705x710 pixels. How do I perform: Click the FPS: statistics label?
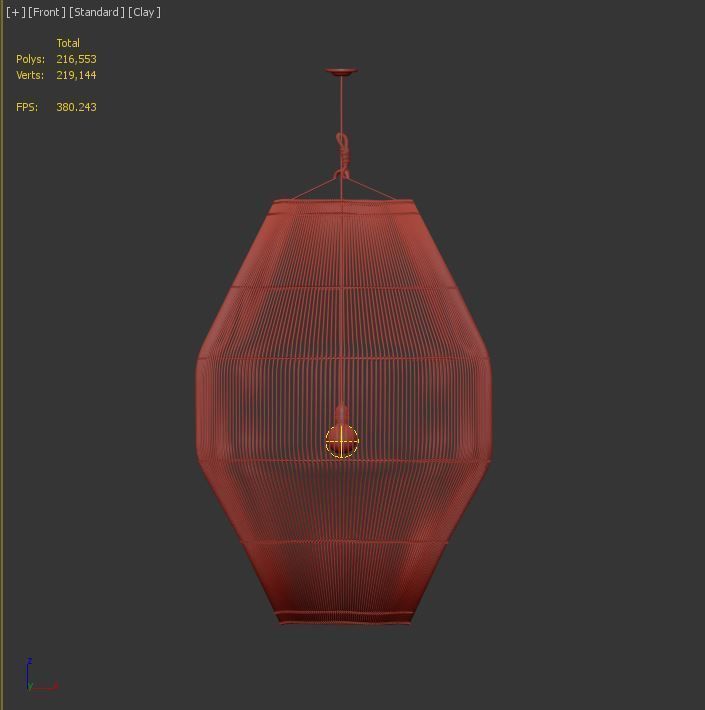(27, 107)
